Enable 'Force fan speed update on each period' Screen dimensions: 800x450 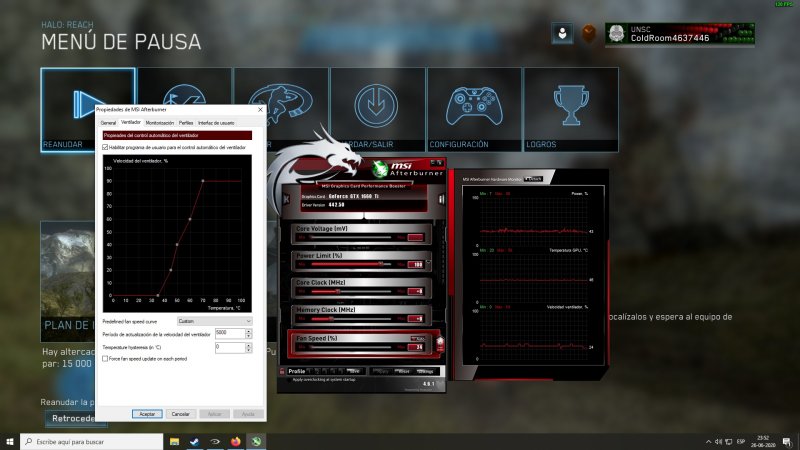click(x=105, y=359)
